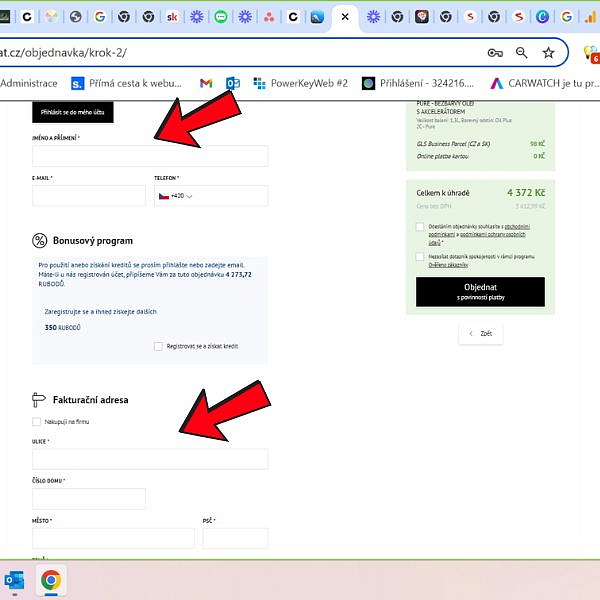600x600 pixels.
Task: Check 'Registrovat se a získat kredit' box
Action: click(158, 346)
